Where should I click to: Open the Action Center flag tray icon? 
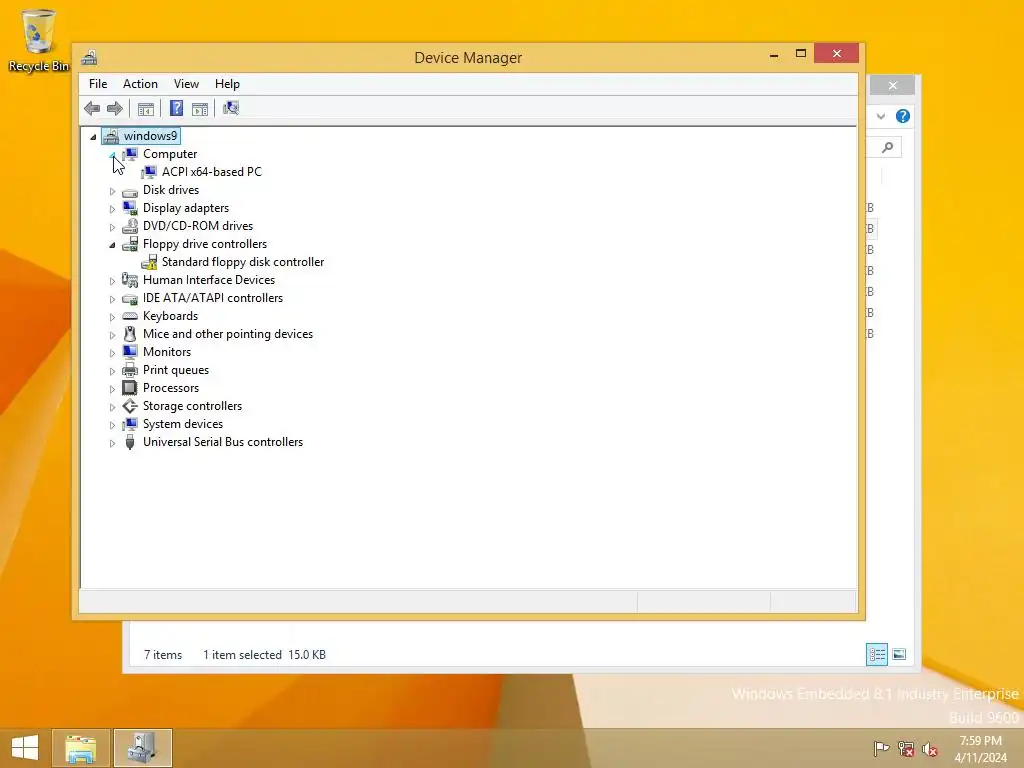click(x=881, y=749)
